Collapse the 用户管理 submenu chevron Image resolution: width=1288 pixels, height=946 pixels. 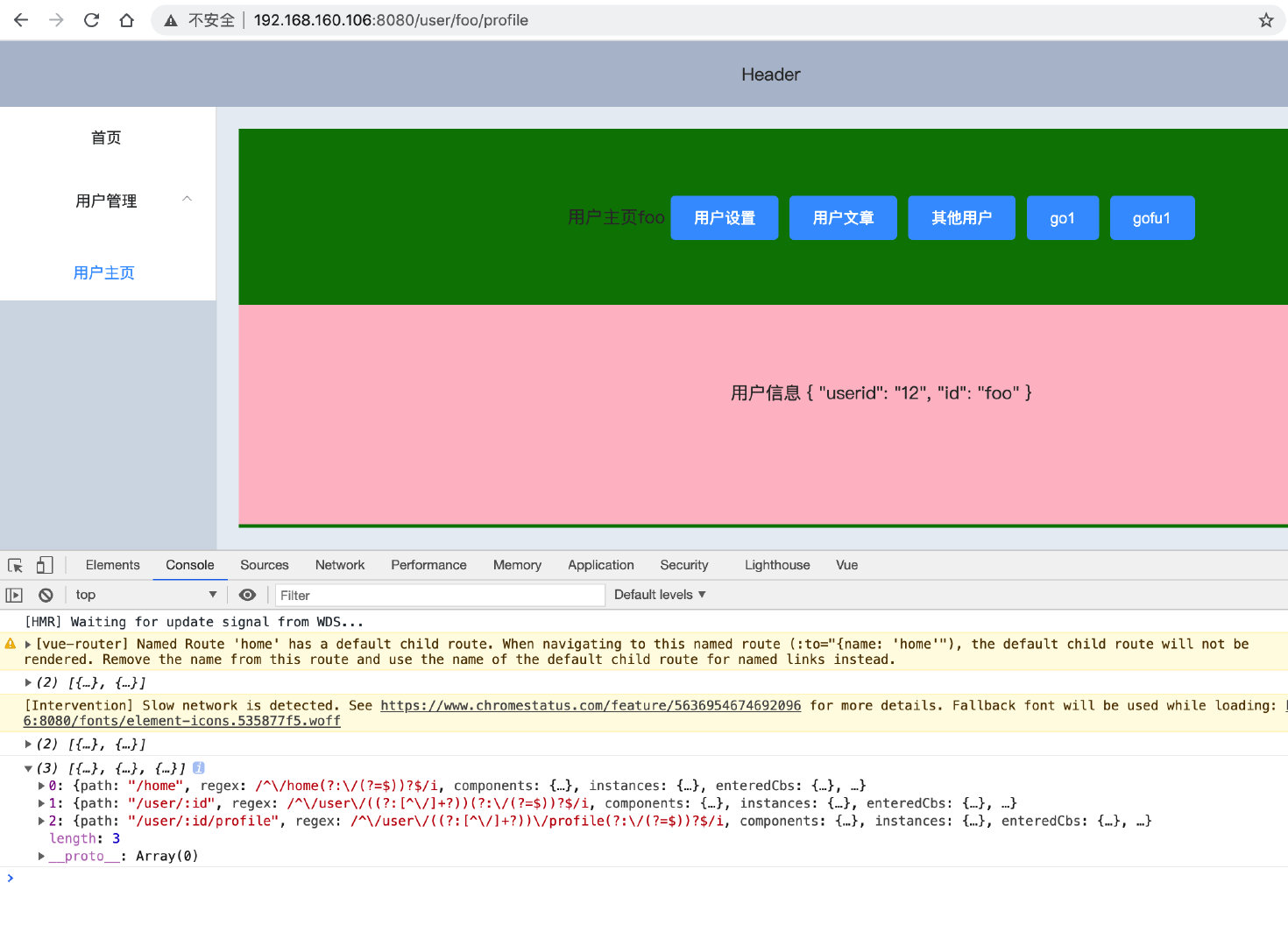(x=187, y=200)
